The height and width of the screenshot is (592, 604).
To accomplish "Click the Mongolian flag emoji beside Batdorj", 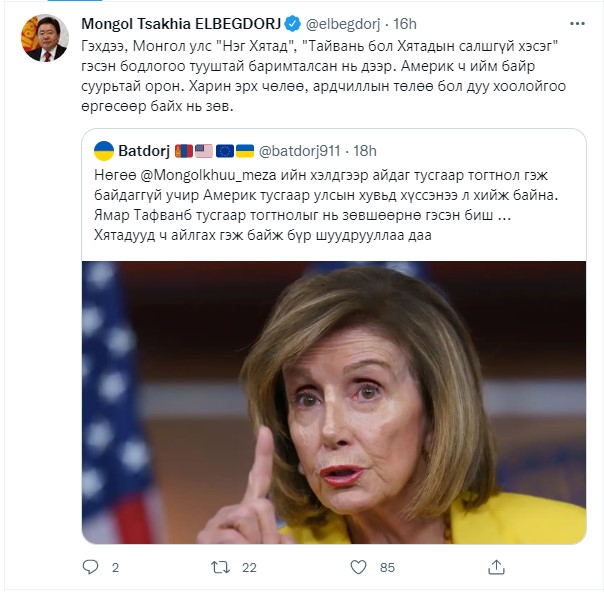I will (183, 151).
